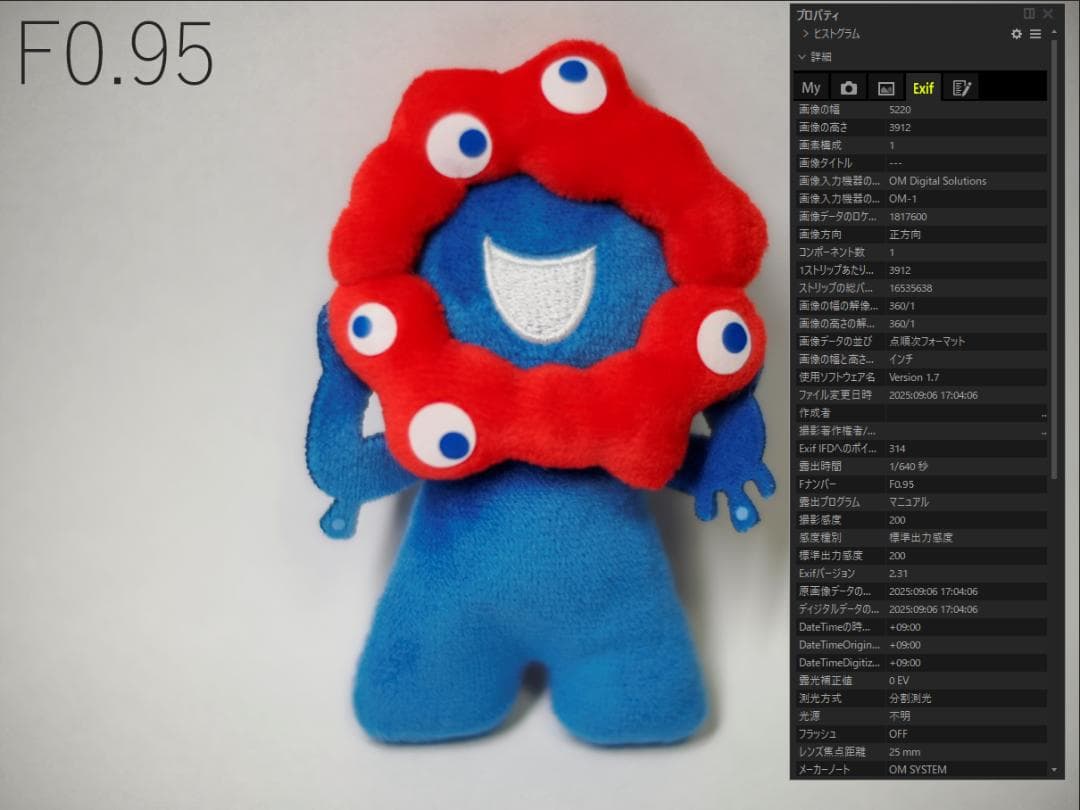Close the プロパティ panel
Viewport: 1080px width, 810px height.
pyautogui.click(x=1047, y=14)
